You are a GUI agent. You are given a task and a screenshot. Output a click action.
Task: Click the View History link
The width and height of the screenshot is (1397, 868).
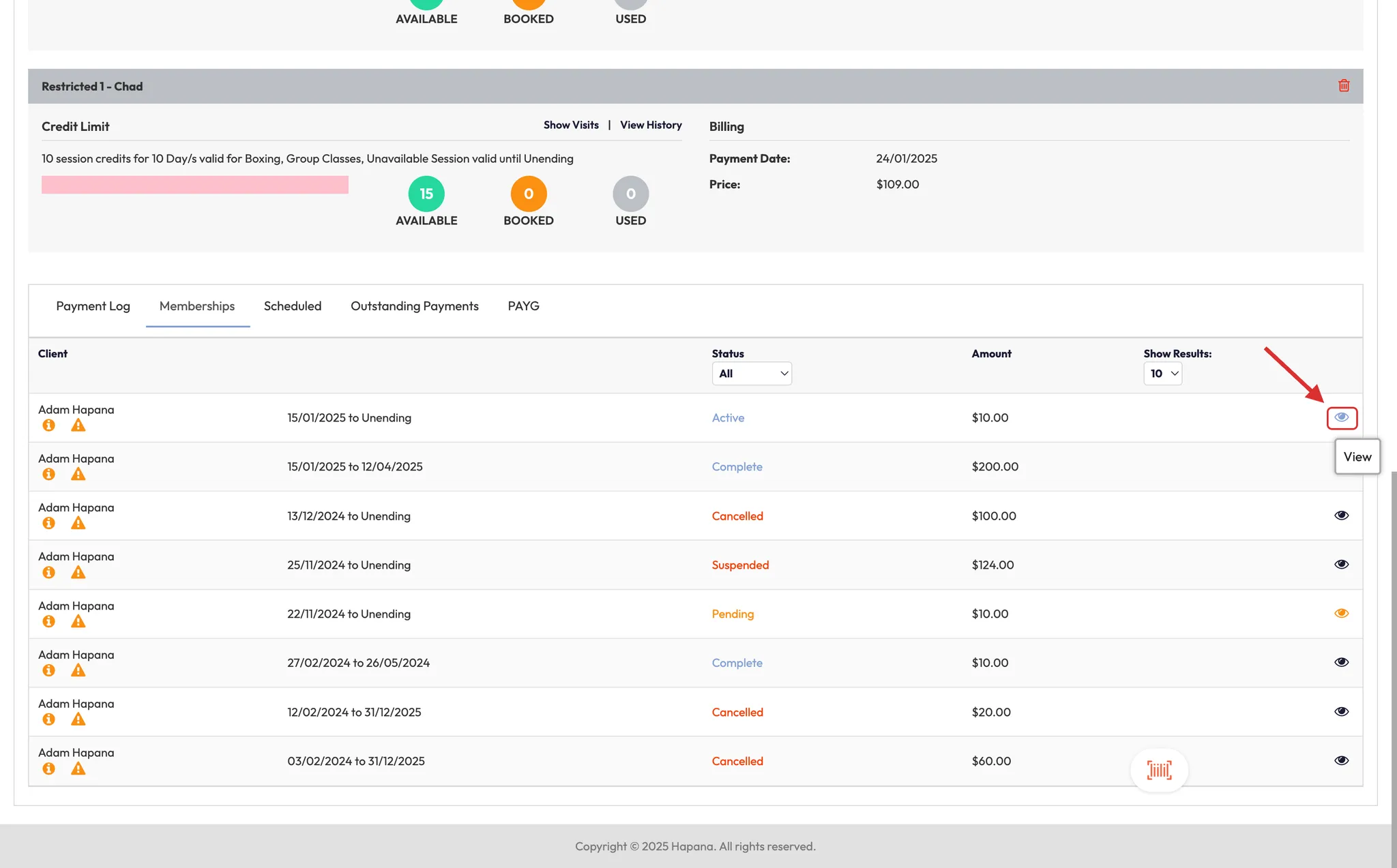click(x=651, y=125)
